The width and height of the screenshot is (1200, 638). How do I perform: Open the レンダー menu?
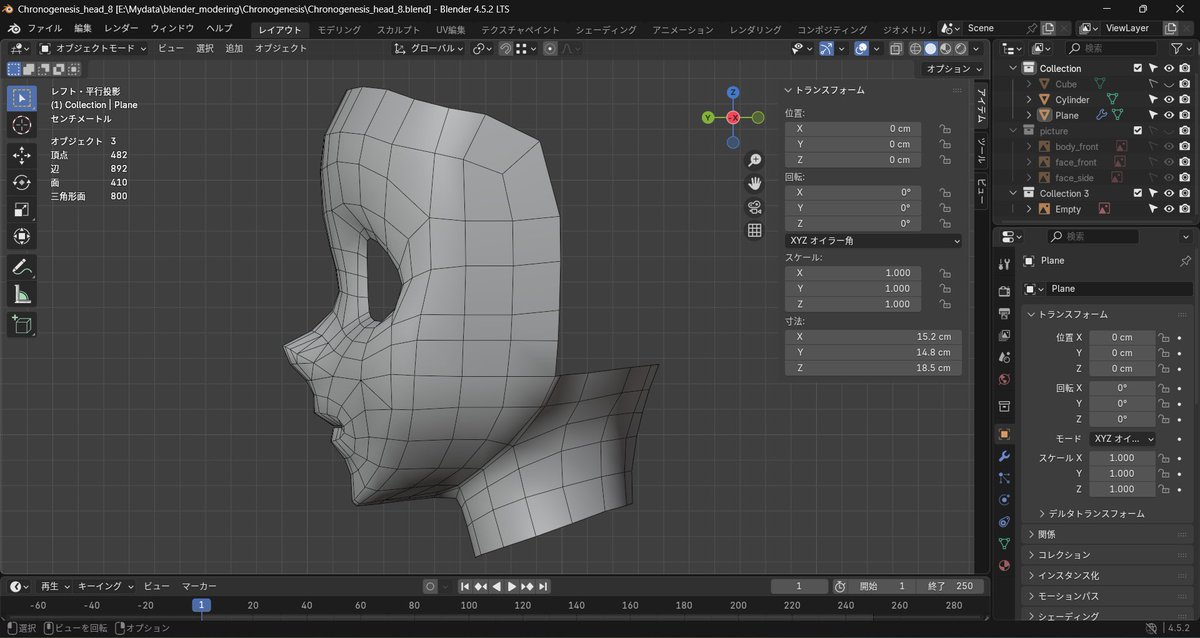[x=121, y=28]
